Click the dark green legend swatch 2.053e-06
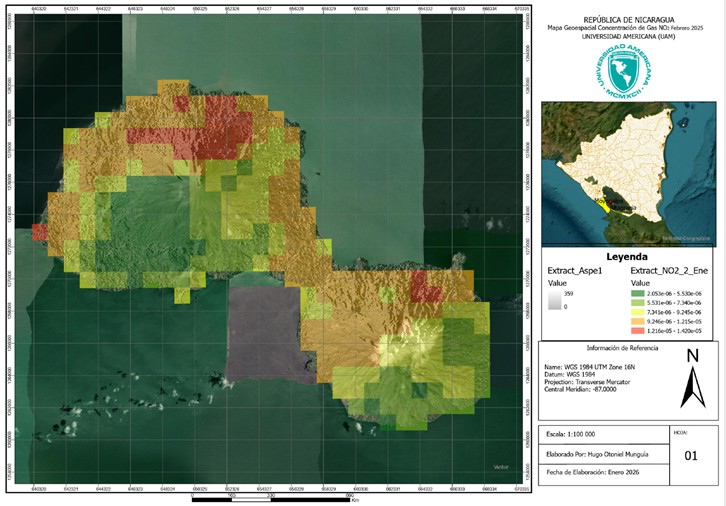 pyautogui.click(x=638, y=294)
